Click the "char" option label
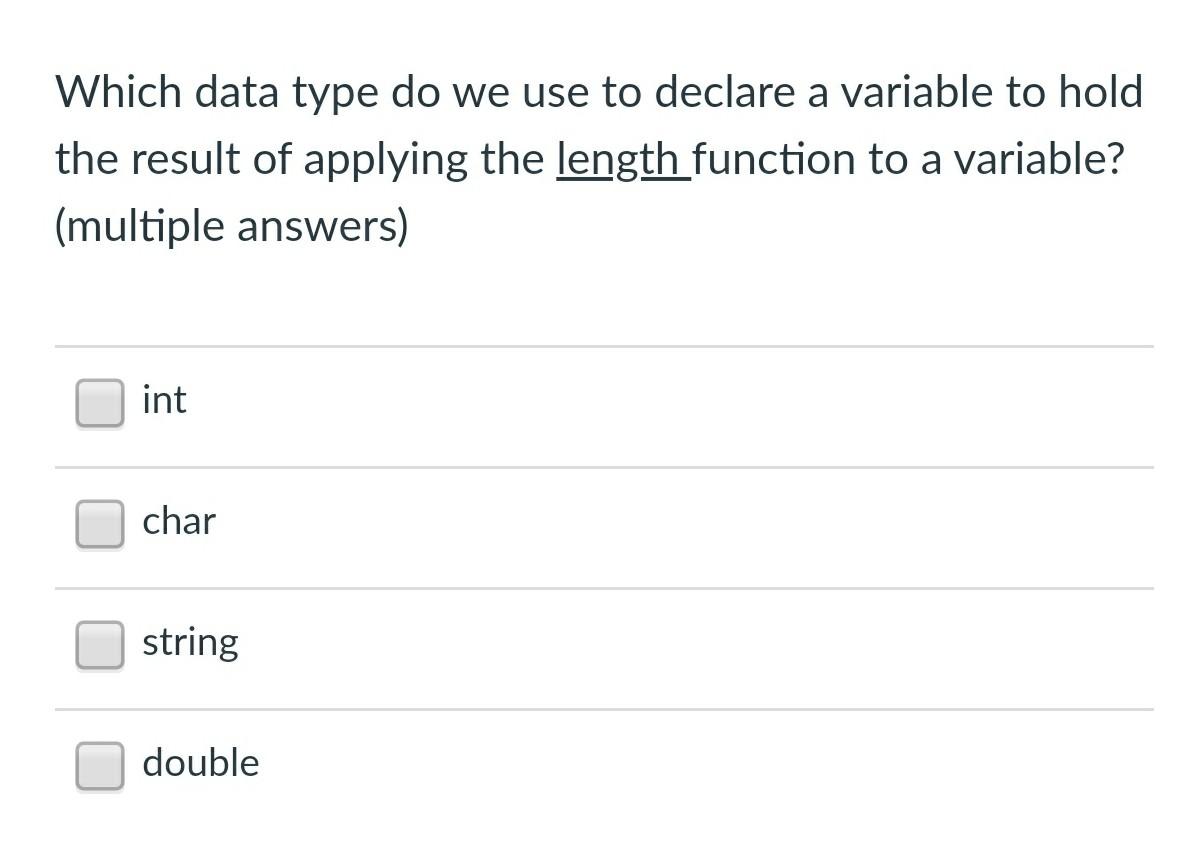The height and width of the screenshot is (846, 1192). point(179,521)
